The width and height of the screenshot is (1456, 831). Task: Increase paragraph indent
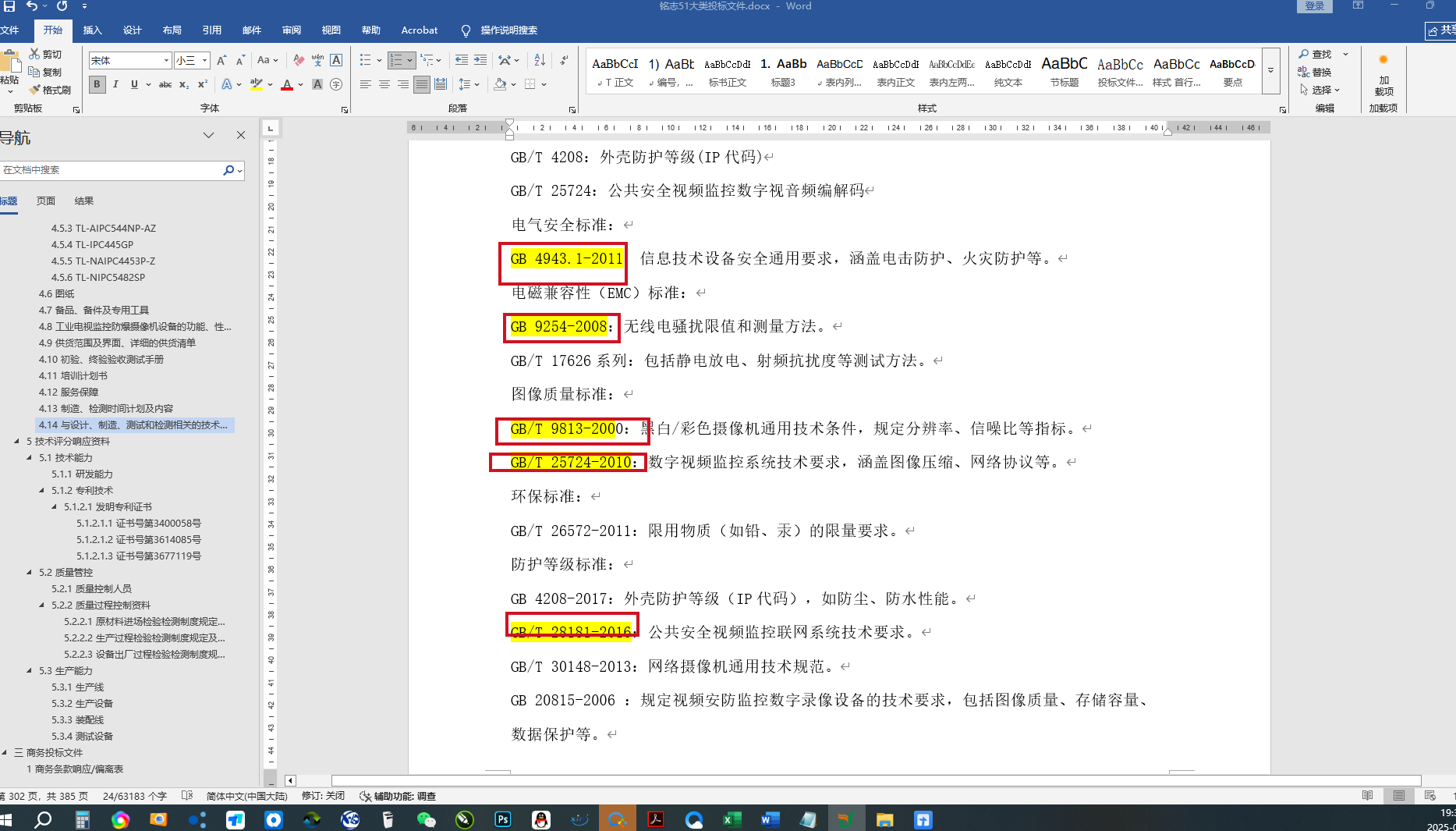(x=480, y=60)
